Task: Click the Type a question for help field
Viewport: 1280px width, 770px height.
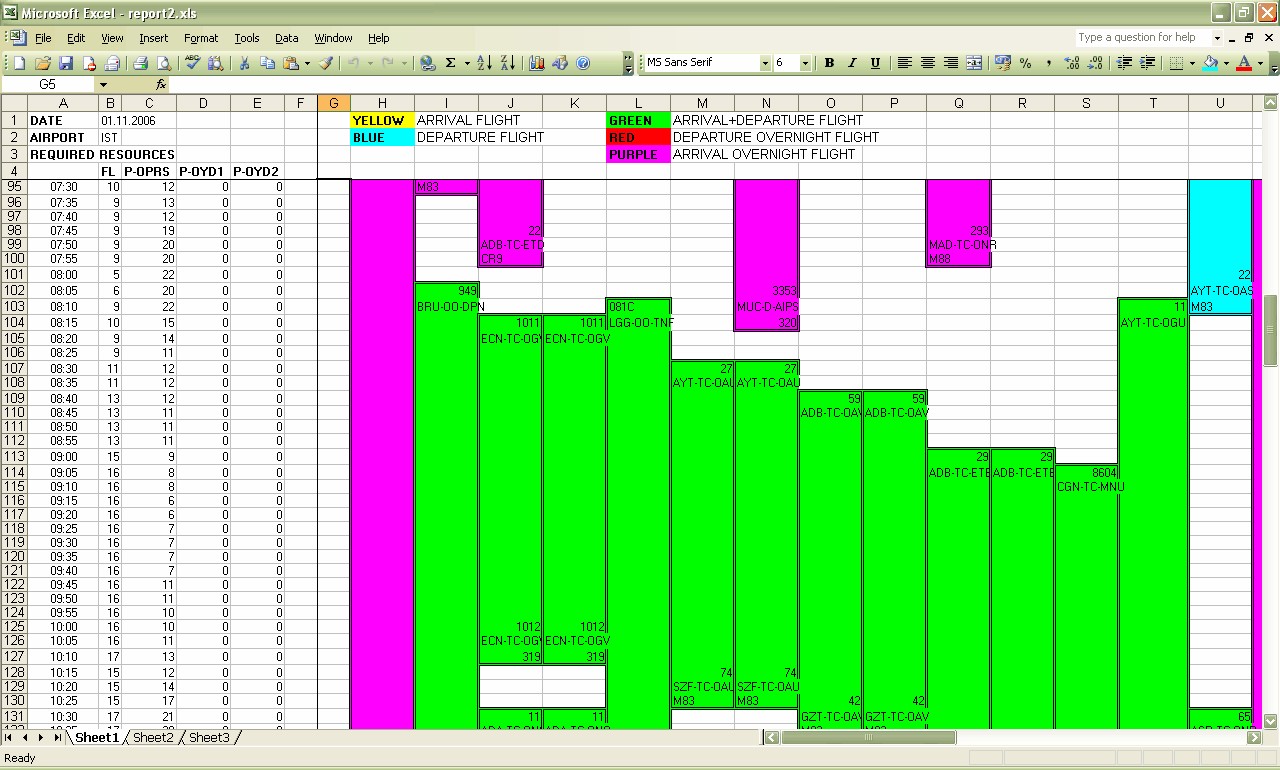Action: tap(1142, 38)
